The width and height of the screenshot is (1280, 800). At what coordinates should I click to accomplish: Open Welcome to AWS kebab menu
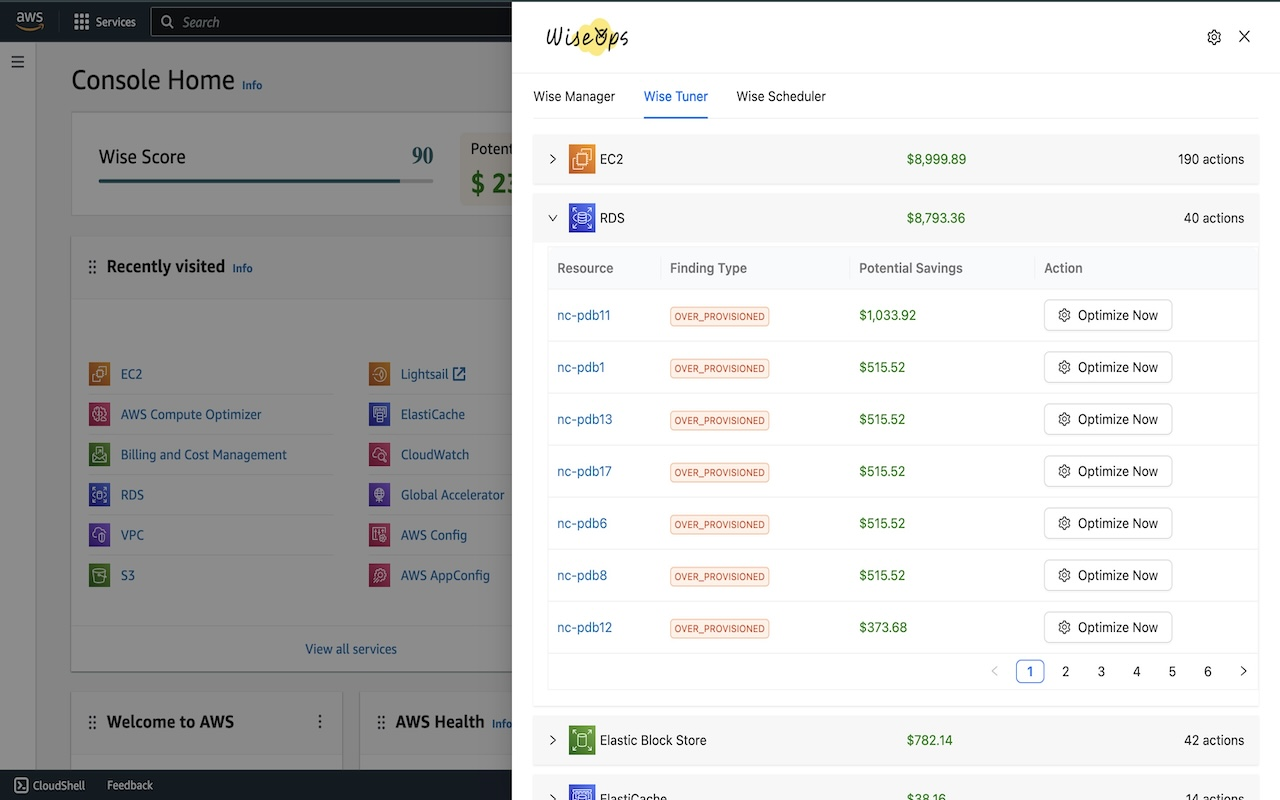320,722
